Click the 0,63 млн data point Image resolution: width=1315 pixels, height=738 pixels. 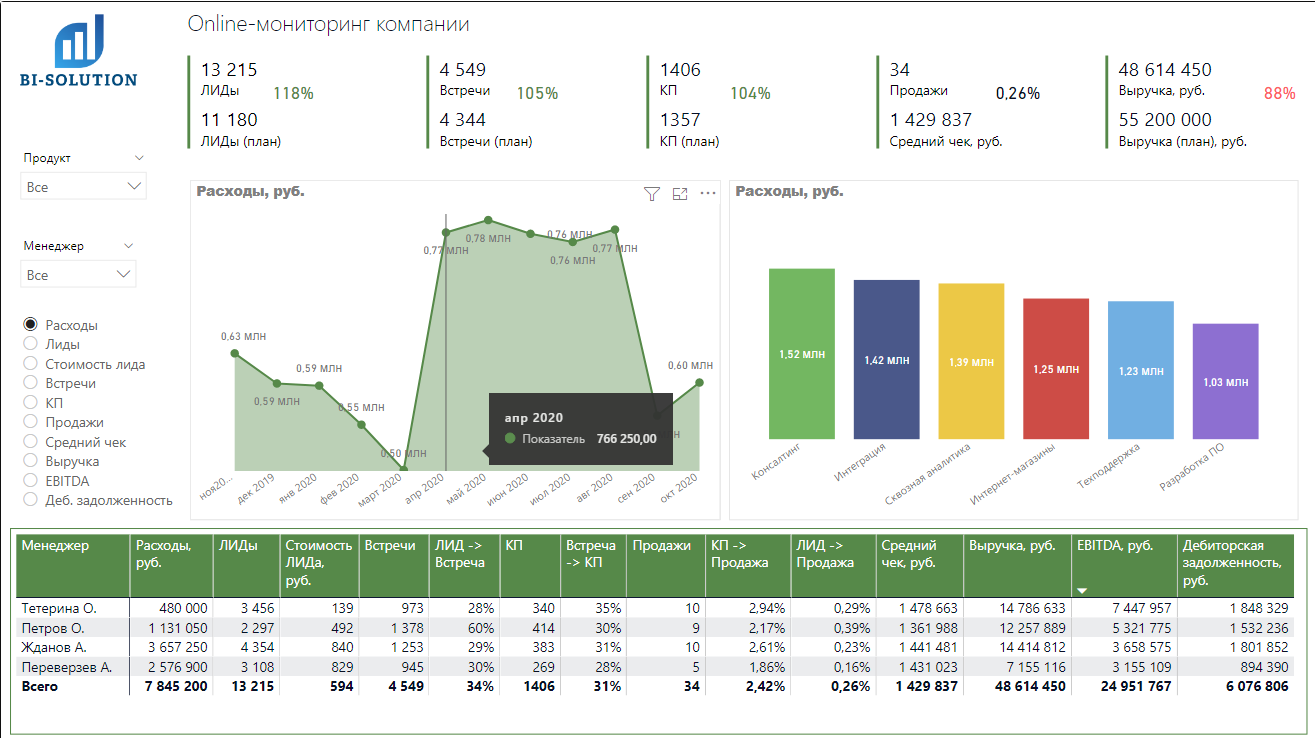235,353
